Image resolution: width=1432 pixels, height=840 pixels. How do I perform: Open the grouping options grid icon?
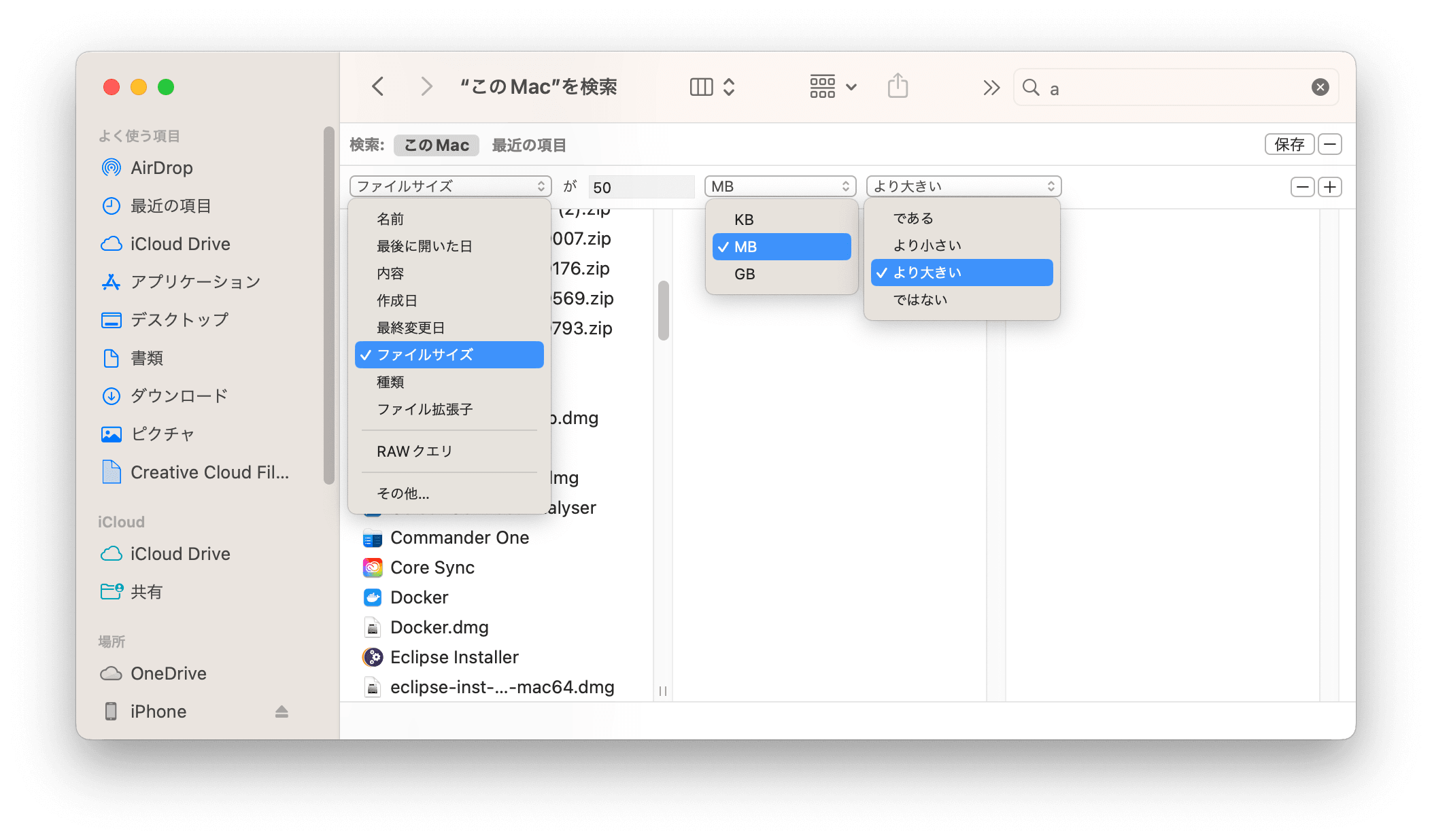tap(822, 87)
